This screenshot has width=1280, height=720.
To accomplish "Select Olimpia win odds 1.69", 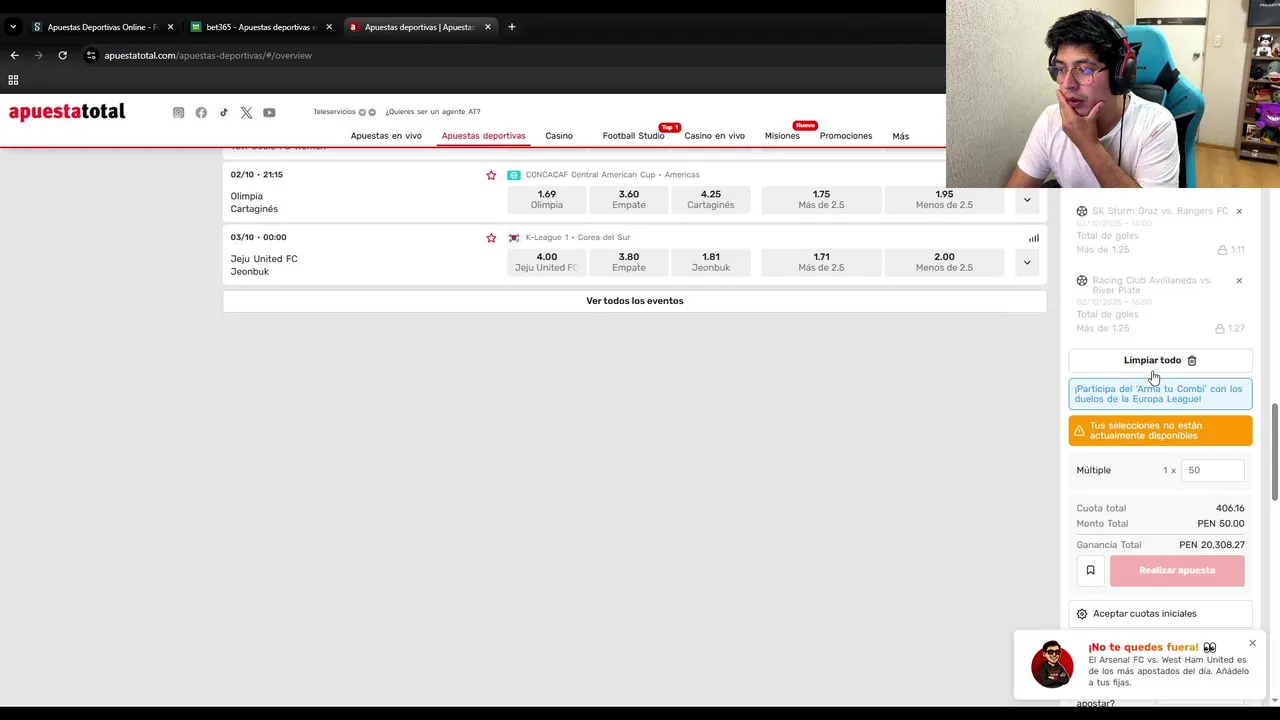I will tap(547, 200).
